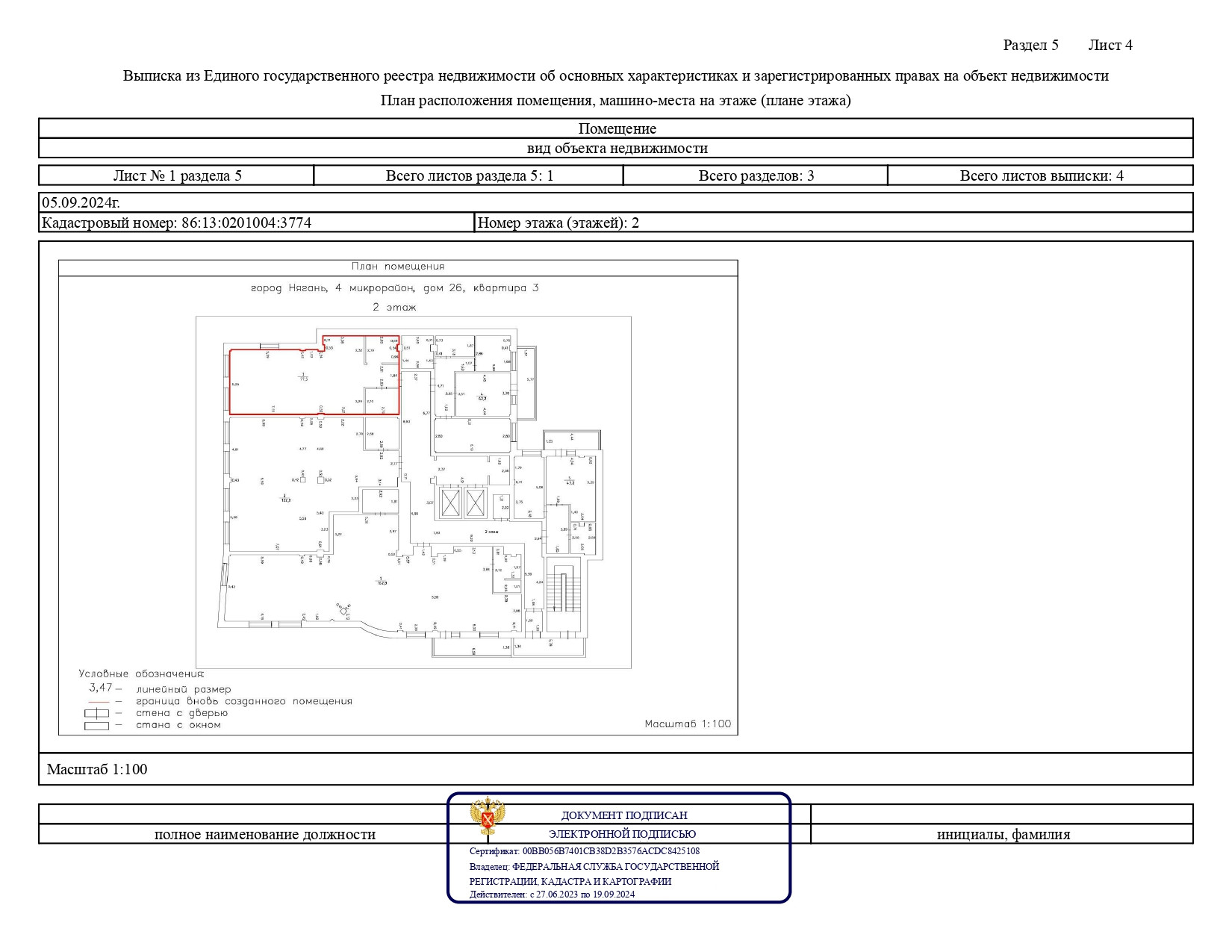Click the "Раздел 5" header label
The height and width of the screenshot is (952, 1232).
click(1030, 45)
